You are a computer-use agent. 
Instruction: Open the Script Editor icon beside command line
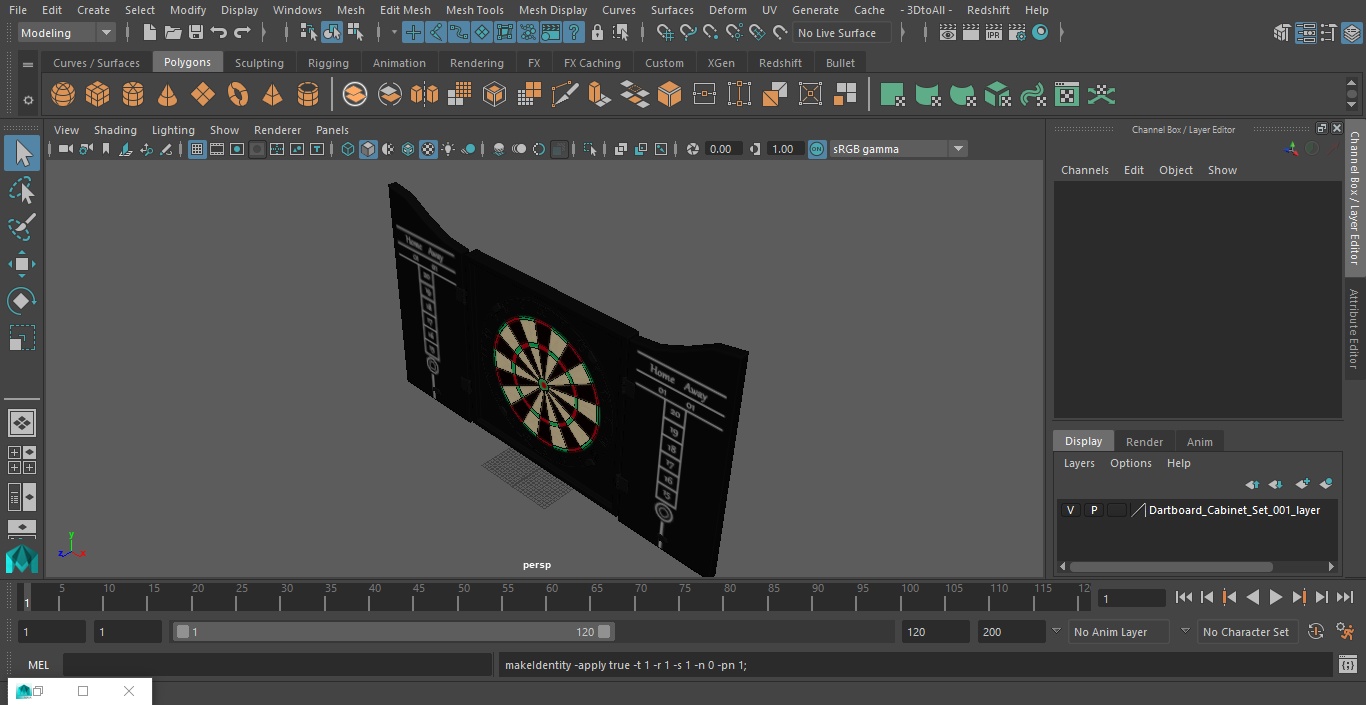click(1348, 665)
